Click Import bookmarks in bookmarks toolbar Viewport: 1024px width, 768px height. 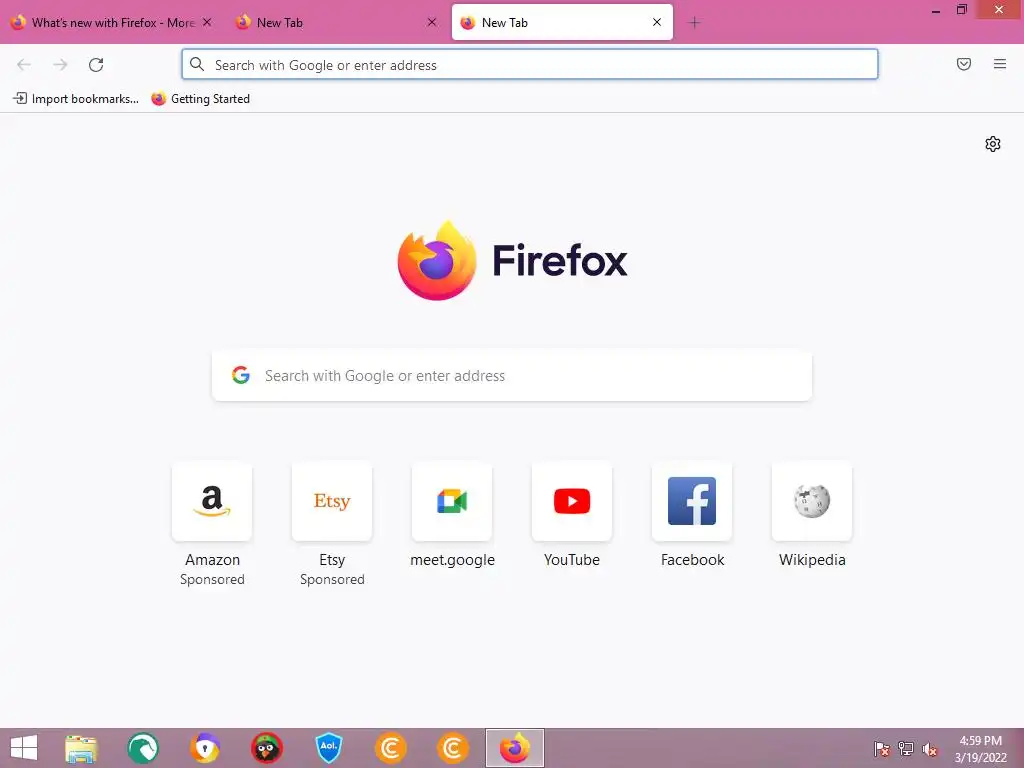(76, 99)
